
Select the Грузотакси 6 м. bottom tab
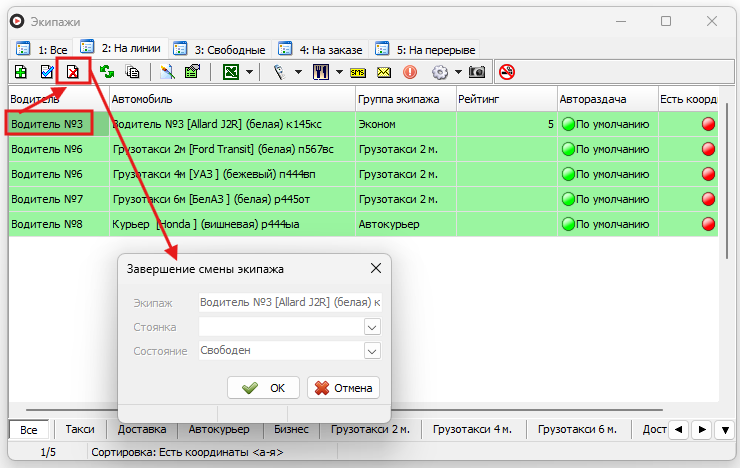[x=577, y=430]
